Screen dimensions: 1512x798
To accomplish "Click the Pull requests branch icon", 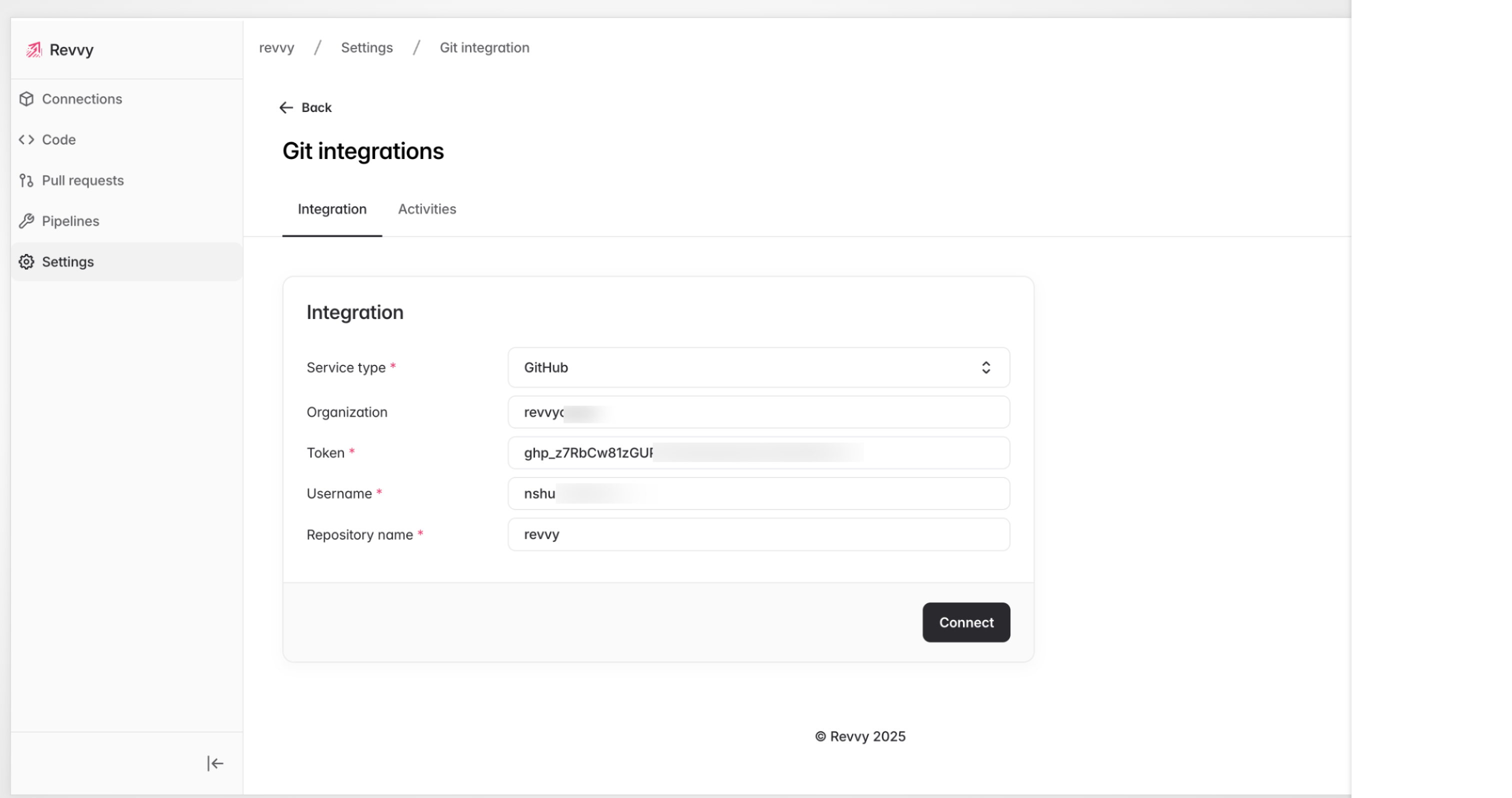I will pyautogui.click(x=26, y=180).
